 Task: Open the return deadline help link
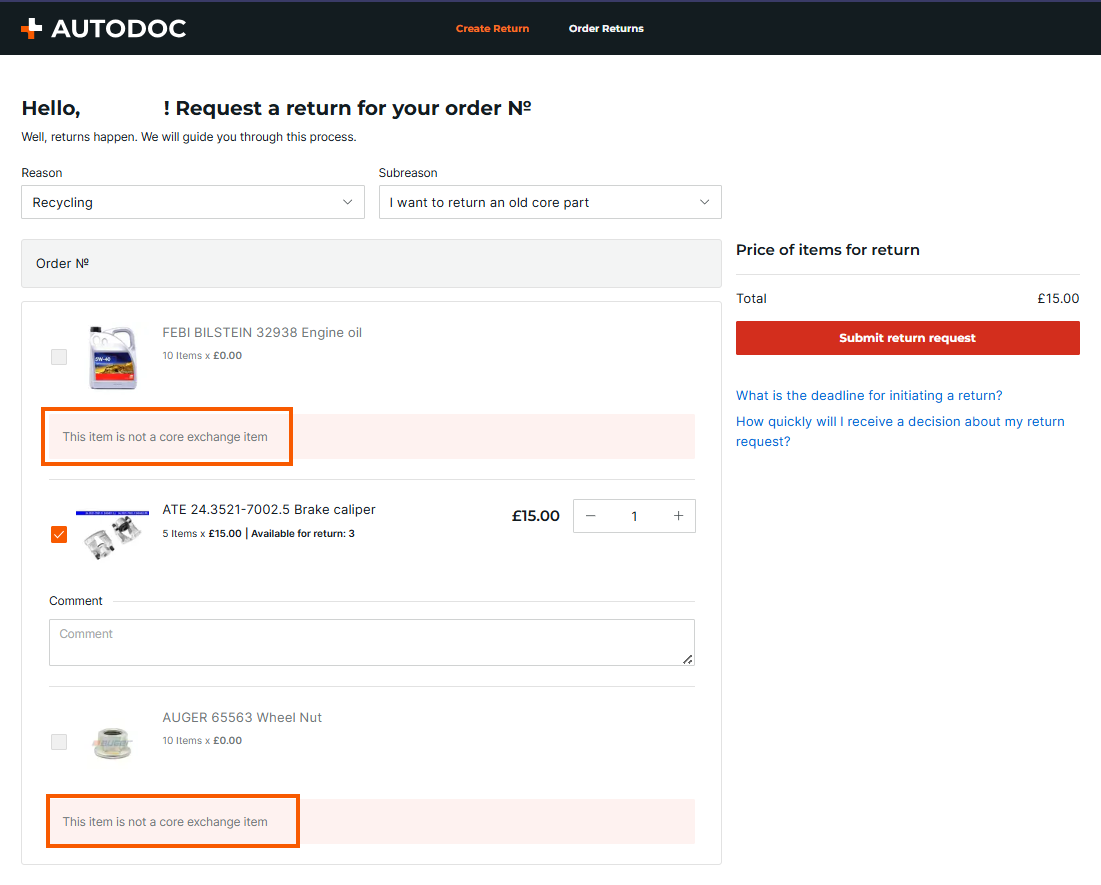point(869,395)
